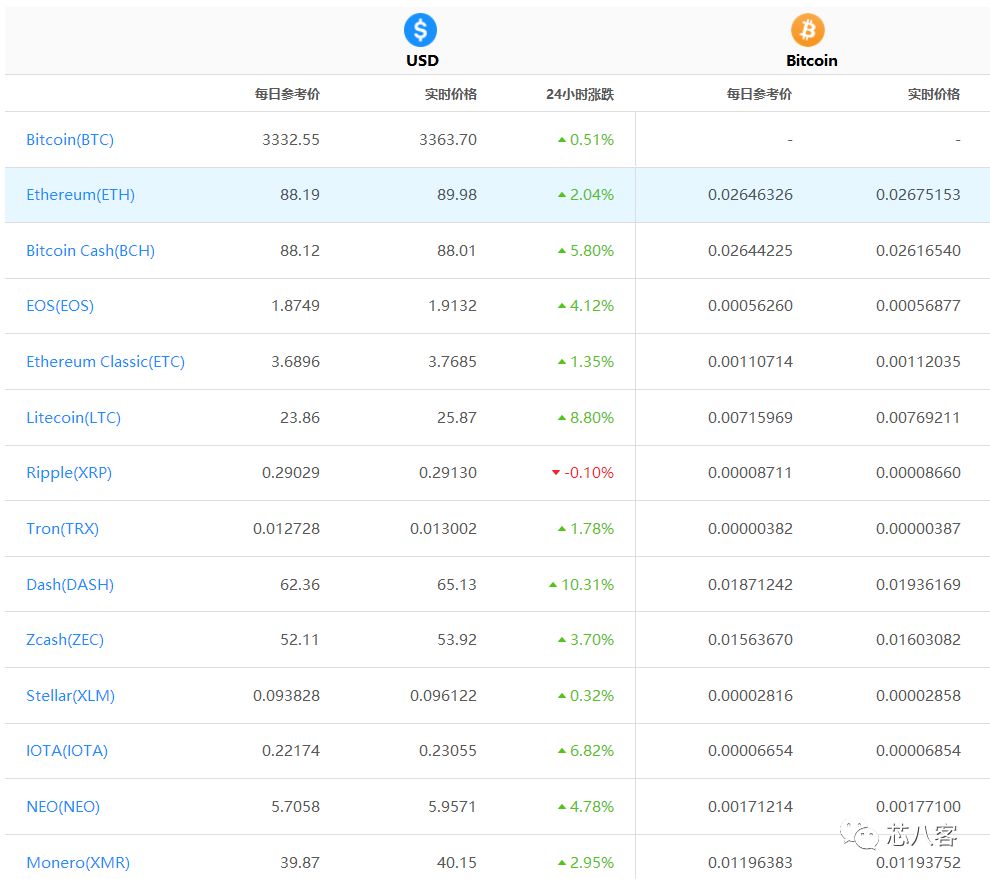Click Ethereum 24h change 2.04%
This screenshot has width=990, height=879.
click(586, 194)
